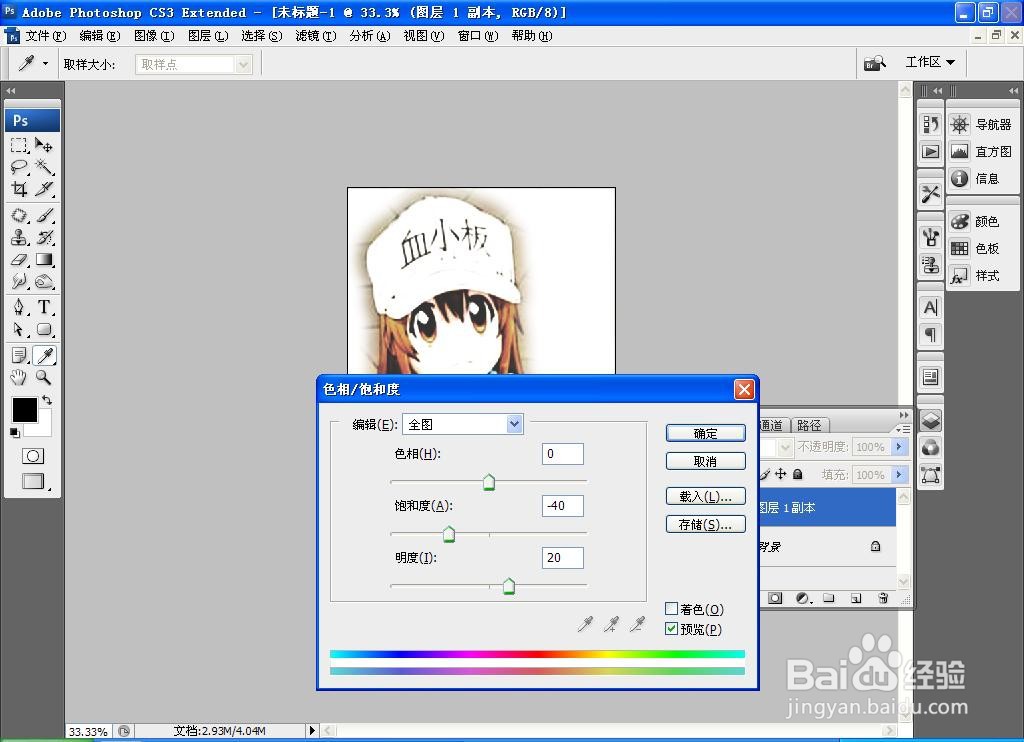Select the Eraser tool

19,259
